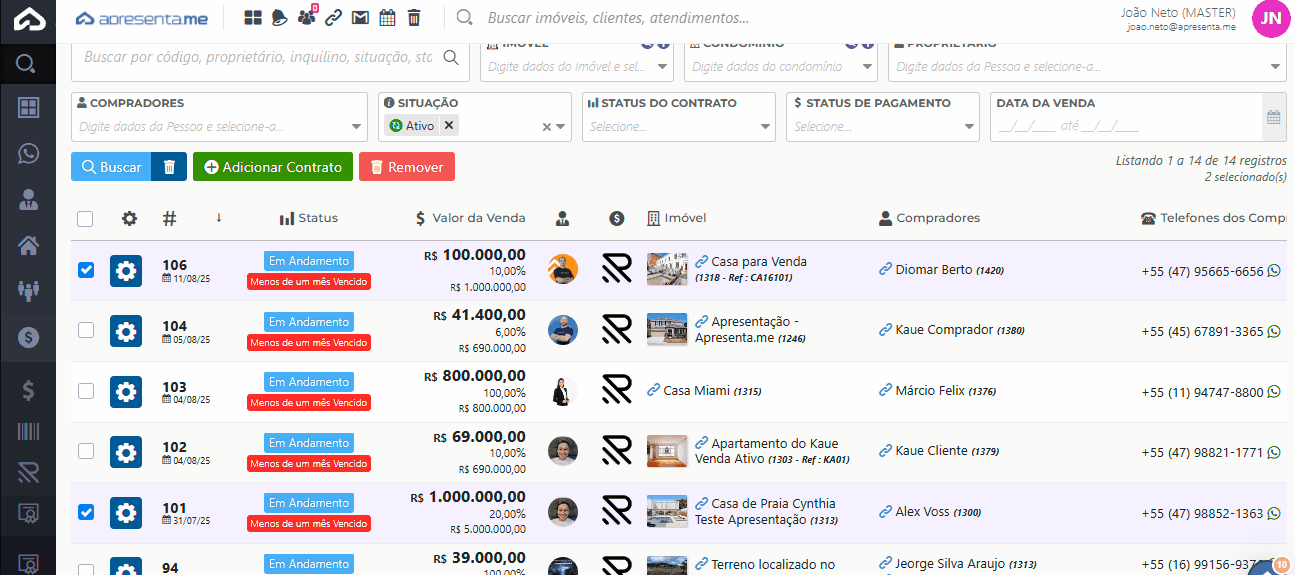Viewport: 1295px width, 575px height.
Task: Click the Adicionar Contrato button
Action: tap(273, 167)
